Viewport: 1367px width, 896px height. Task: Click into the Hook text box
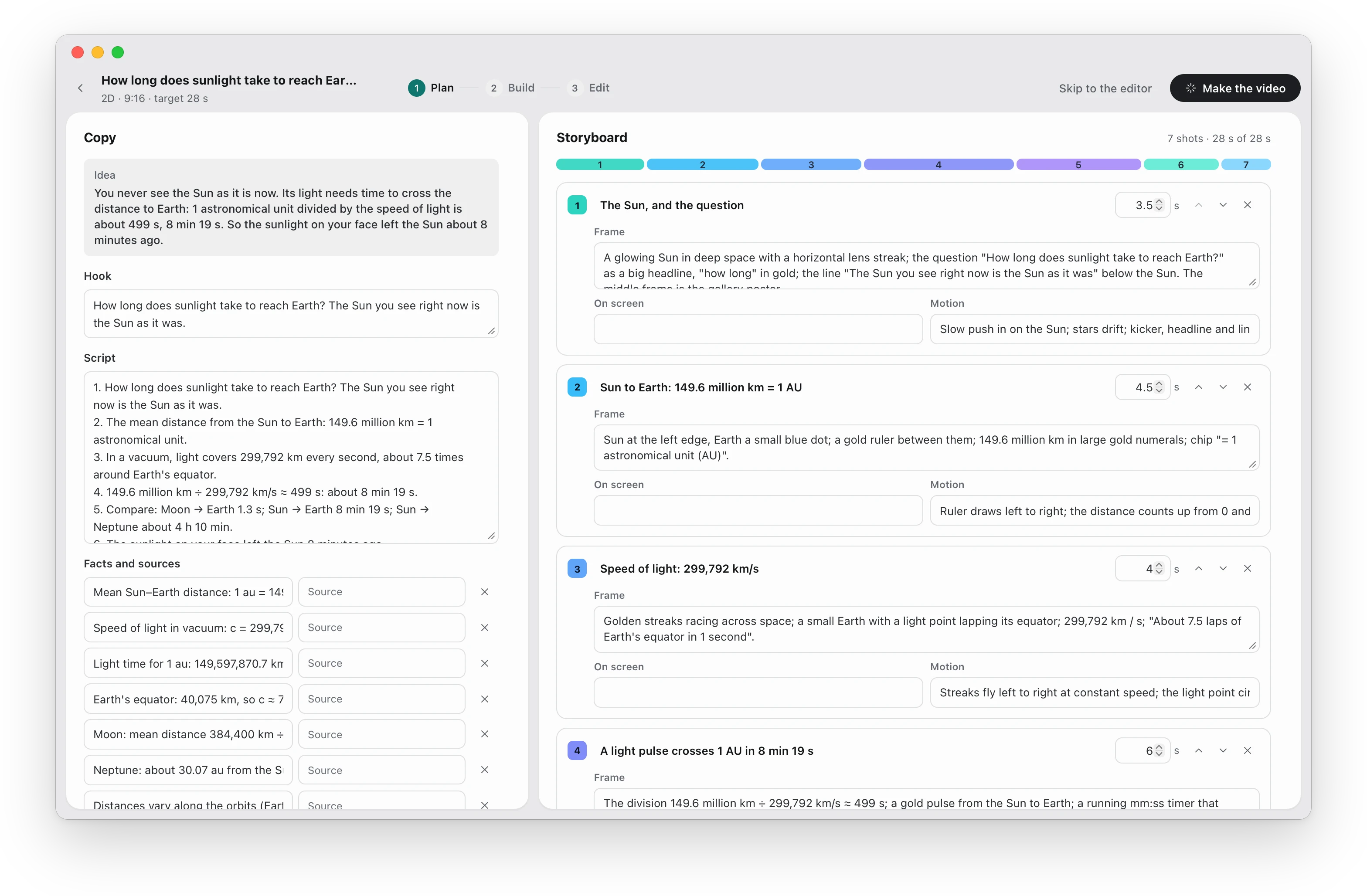pyautogui.click(x=291, y=314)
